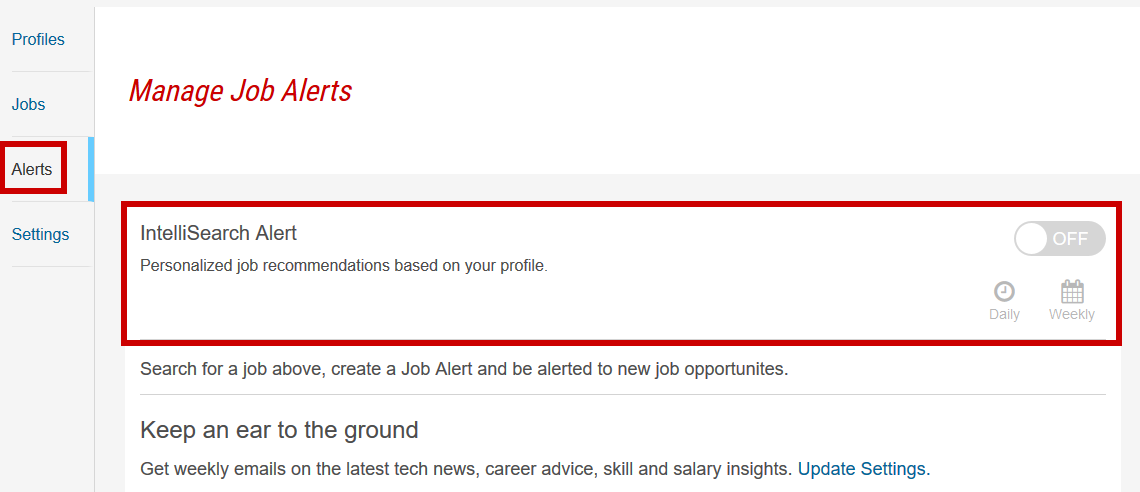Click the Manage Job Alerts heading
Screen dimensions: 1140x492
click(x=240, y=92)
